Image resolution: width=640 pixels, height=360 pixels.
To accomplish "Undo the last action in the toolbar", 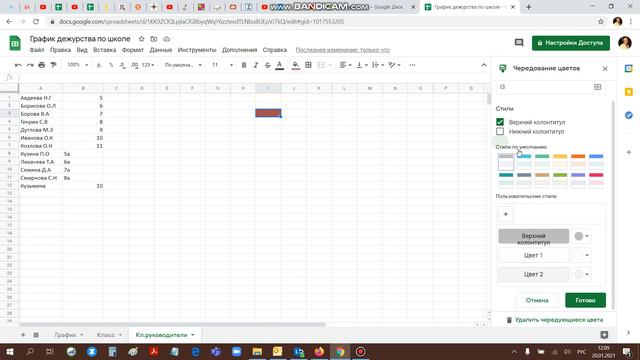I will pyautogui.click(x=18, y=65).
